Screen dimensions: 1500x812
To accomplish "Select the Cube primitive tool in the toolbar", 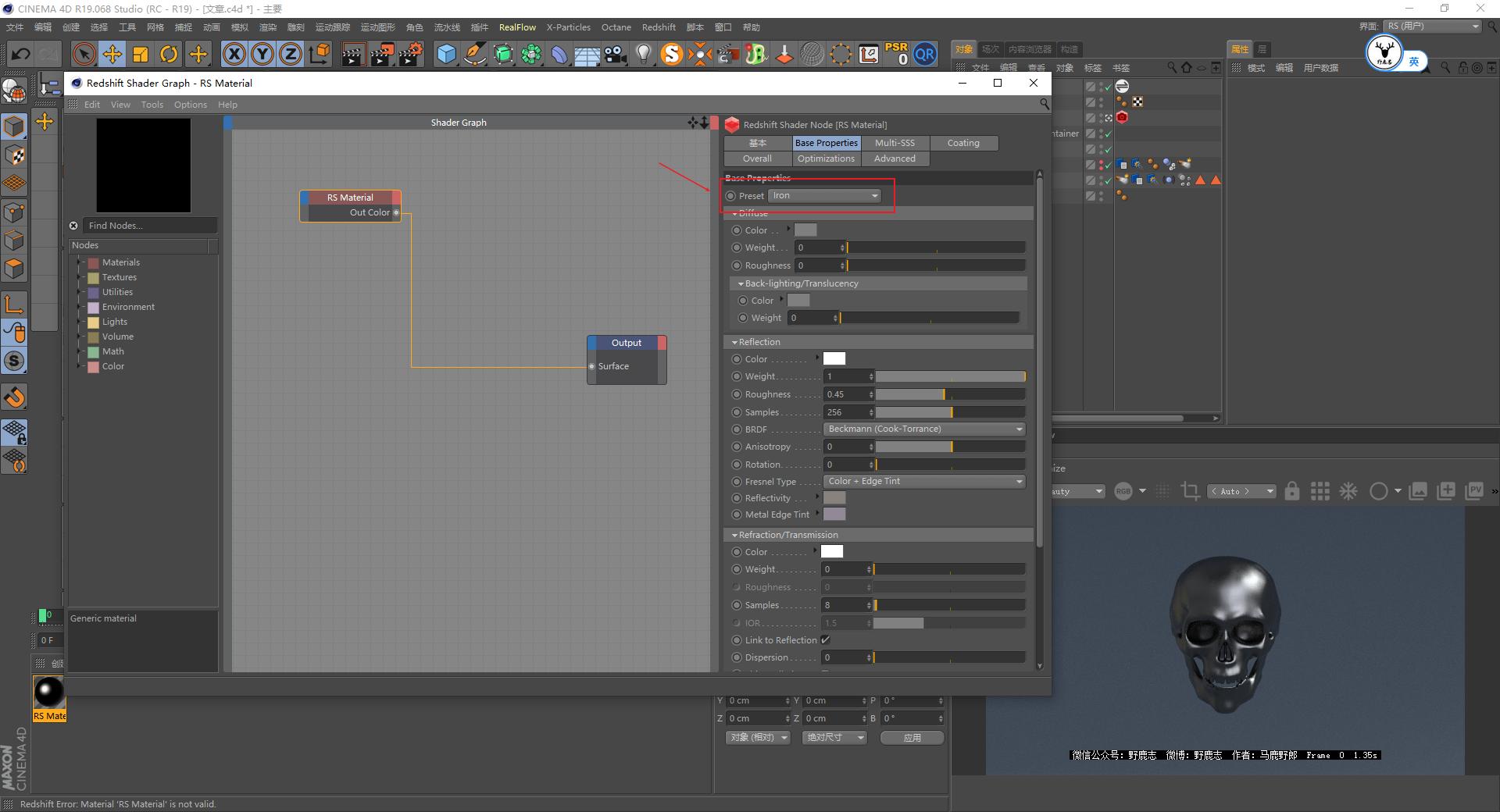I will 446,55.
